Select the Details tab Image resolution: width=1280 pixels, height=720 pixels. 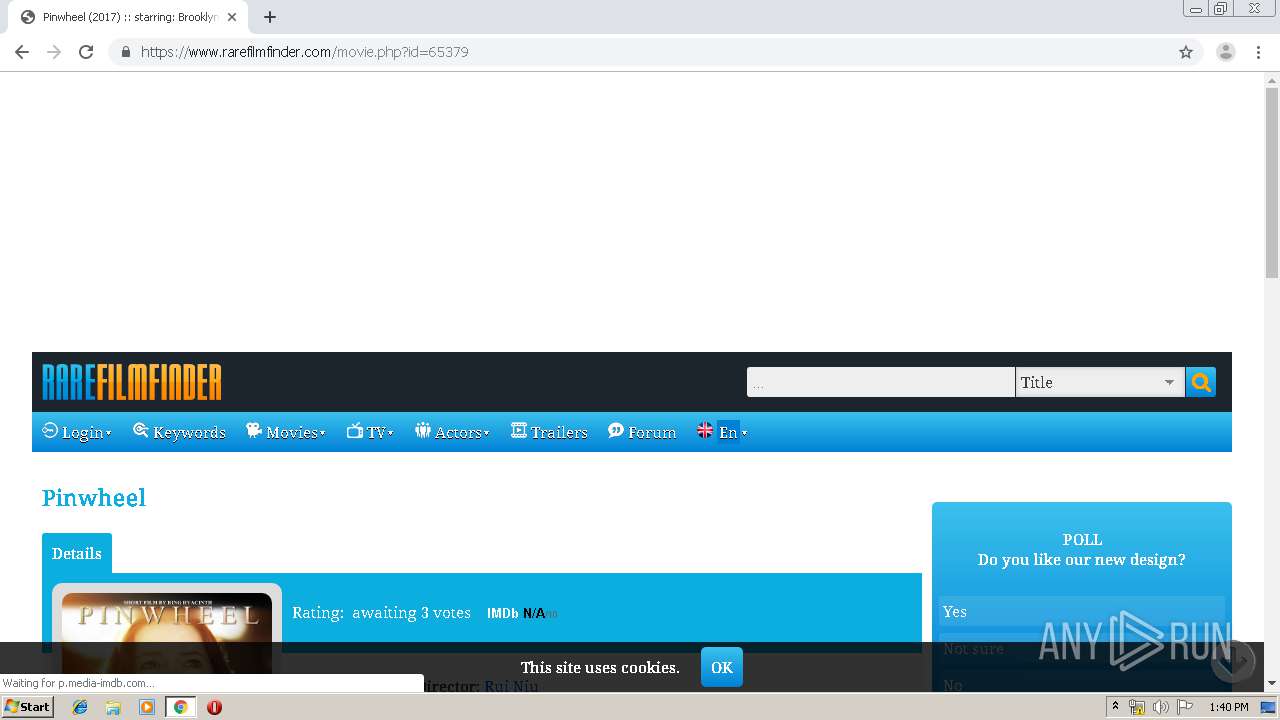coord(77,553)
